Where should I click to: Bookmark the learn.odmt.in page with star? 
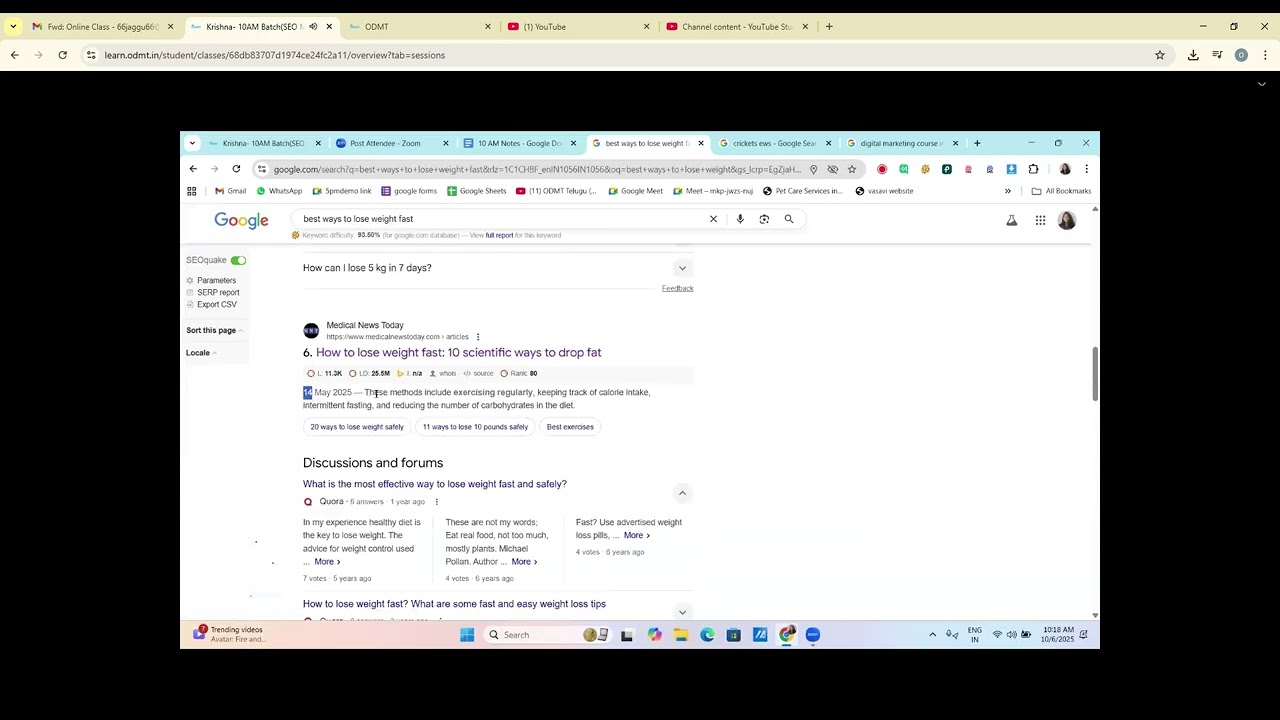1160,55
